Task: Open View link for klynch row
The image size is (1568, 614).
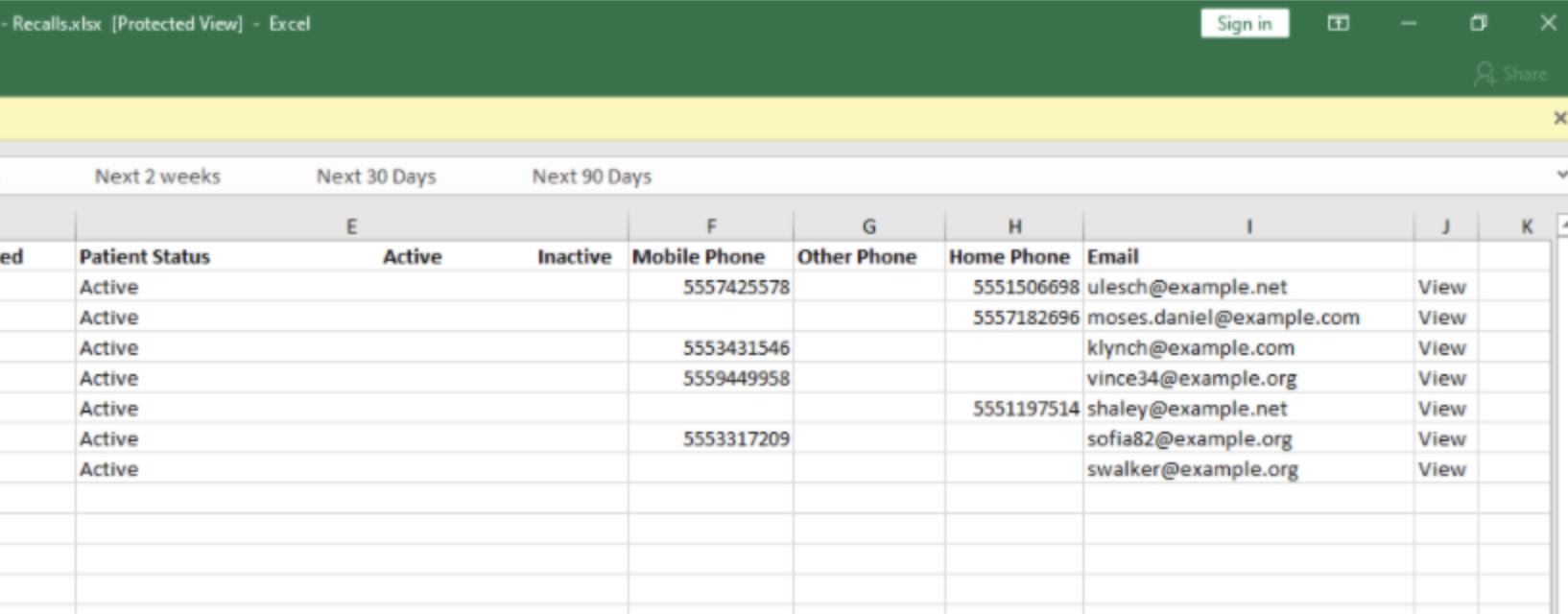Action: [x=1442, y=347]
